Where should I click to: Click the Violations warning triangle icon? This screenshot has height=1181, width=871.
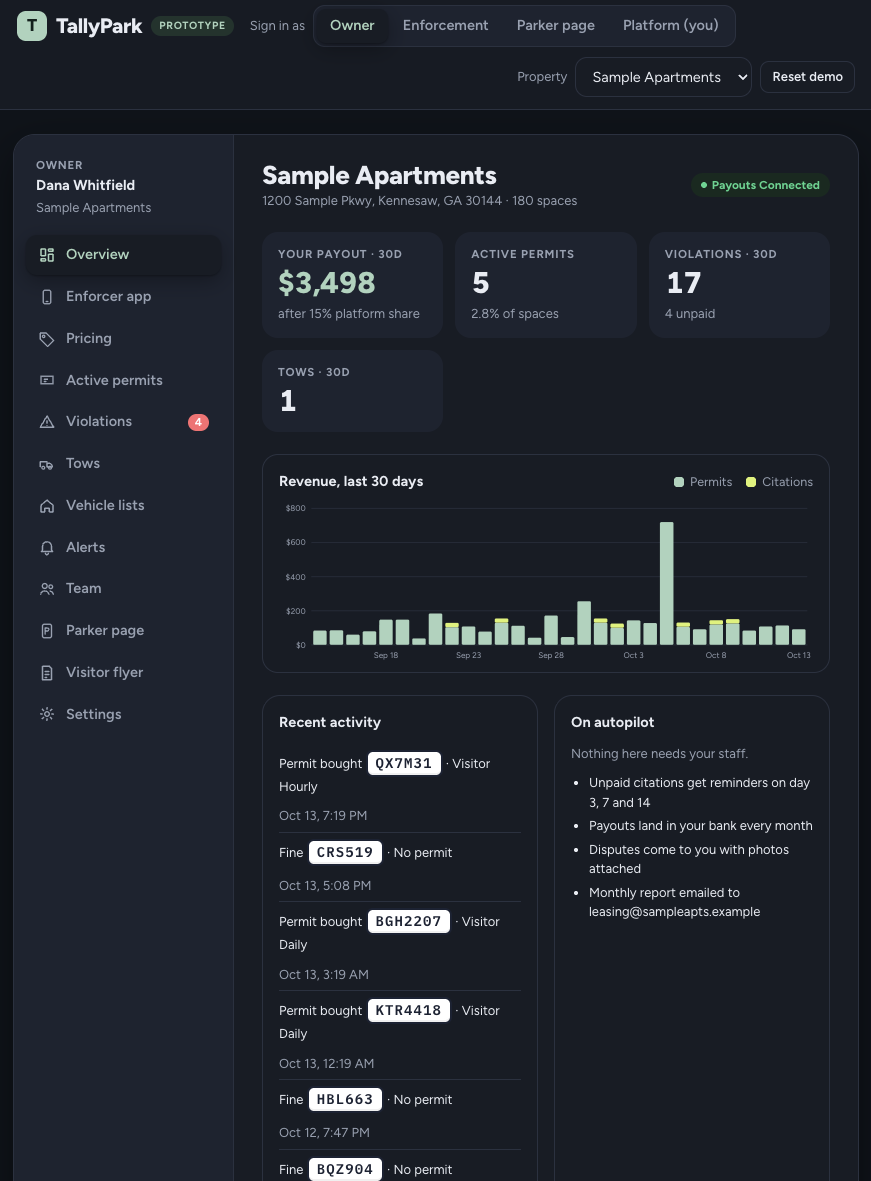tap(47, 422)
